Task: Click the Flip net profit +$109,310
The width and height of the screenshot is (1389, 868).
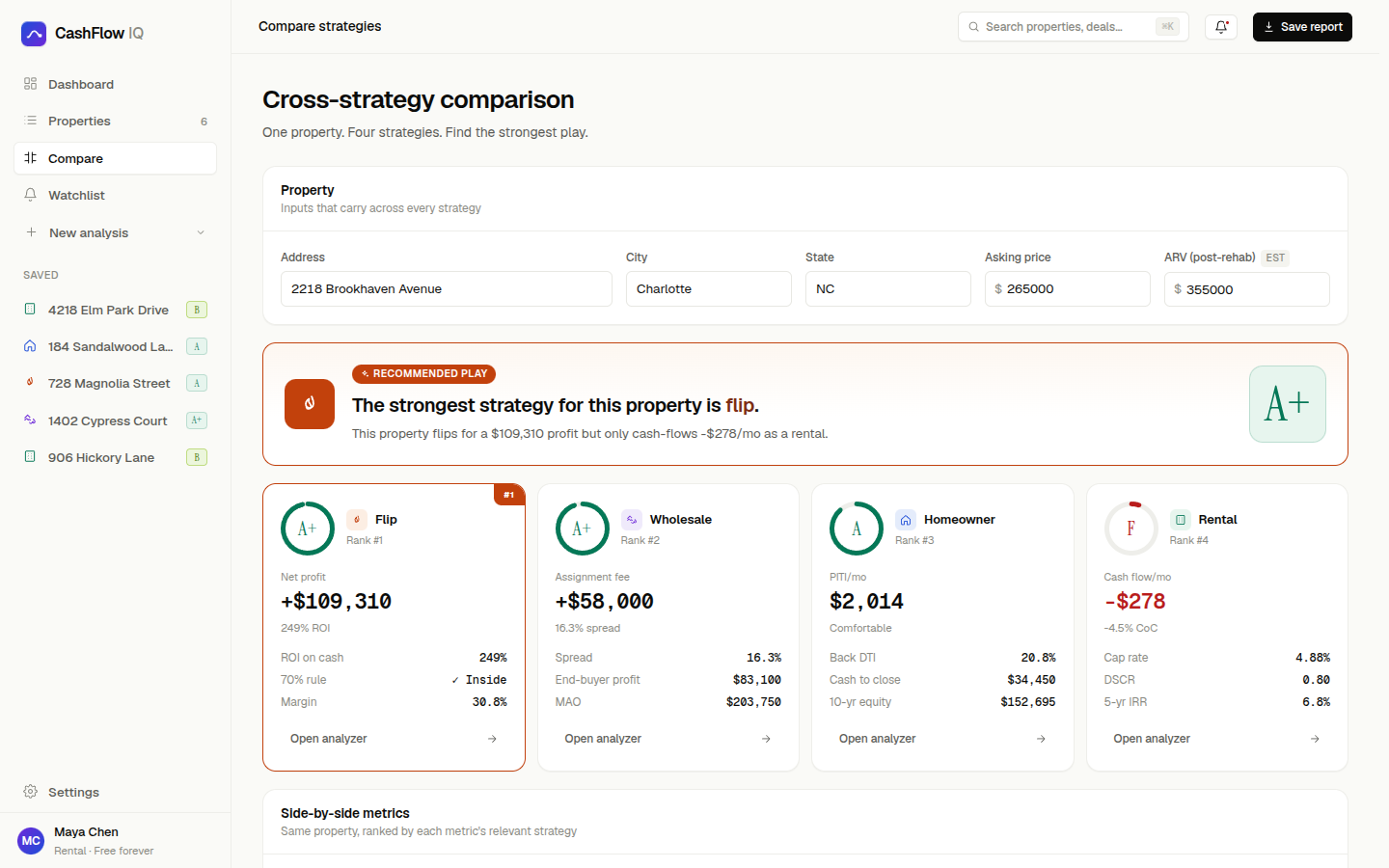Action: pyautogui.click(x=337, y=602)
